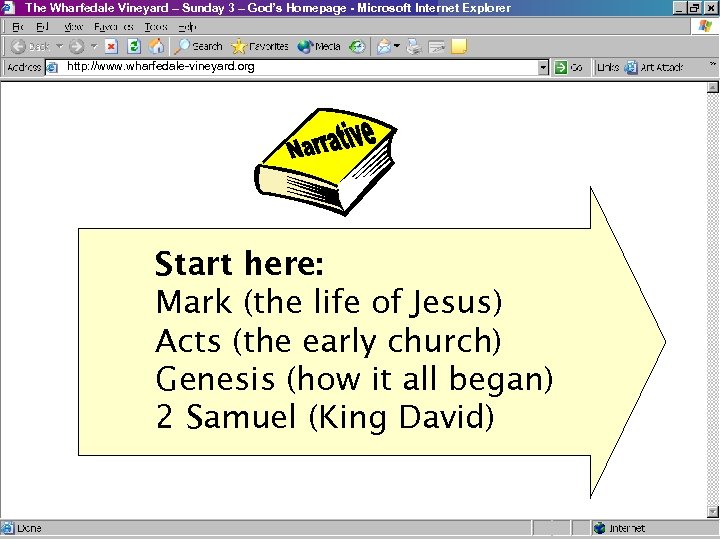Expand the Links bar overflow chevron

[x=713, y=64]
